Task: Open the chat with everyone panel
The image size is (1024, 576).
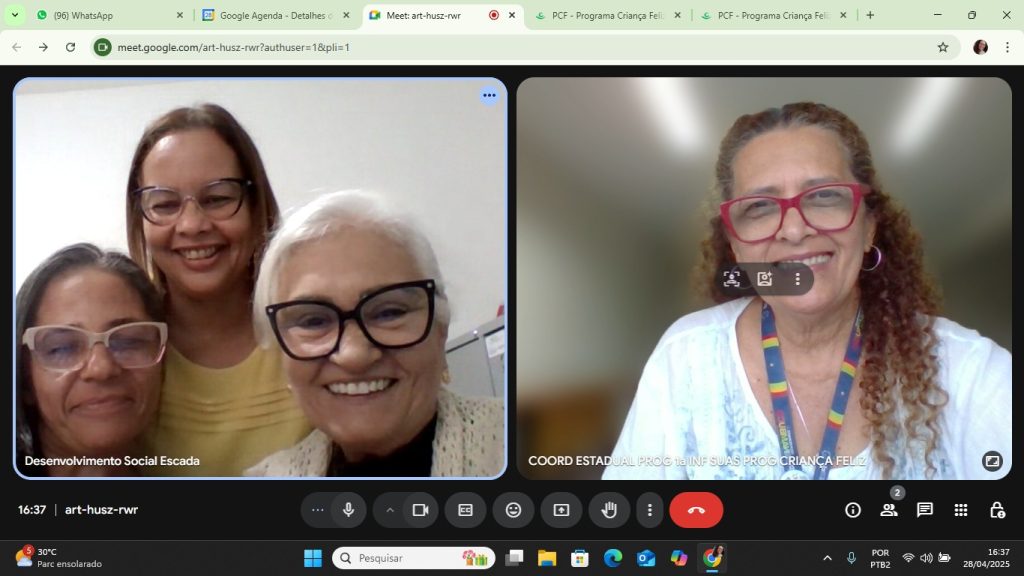Action: coord(925,510)
